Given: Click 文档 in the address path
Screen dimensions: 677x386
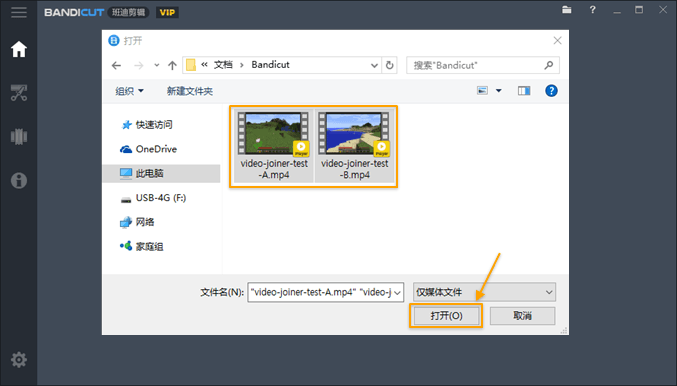Looking at the screenshot, I should (224, 65).
